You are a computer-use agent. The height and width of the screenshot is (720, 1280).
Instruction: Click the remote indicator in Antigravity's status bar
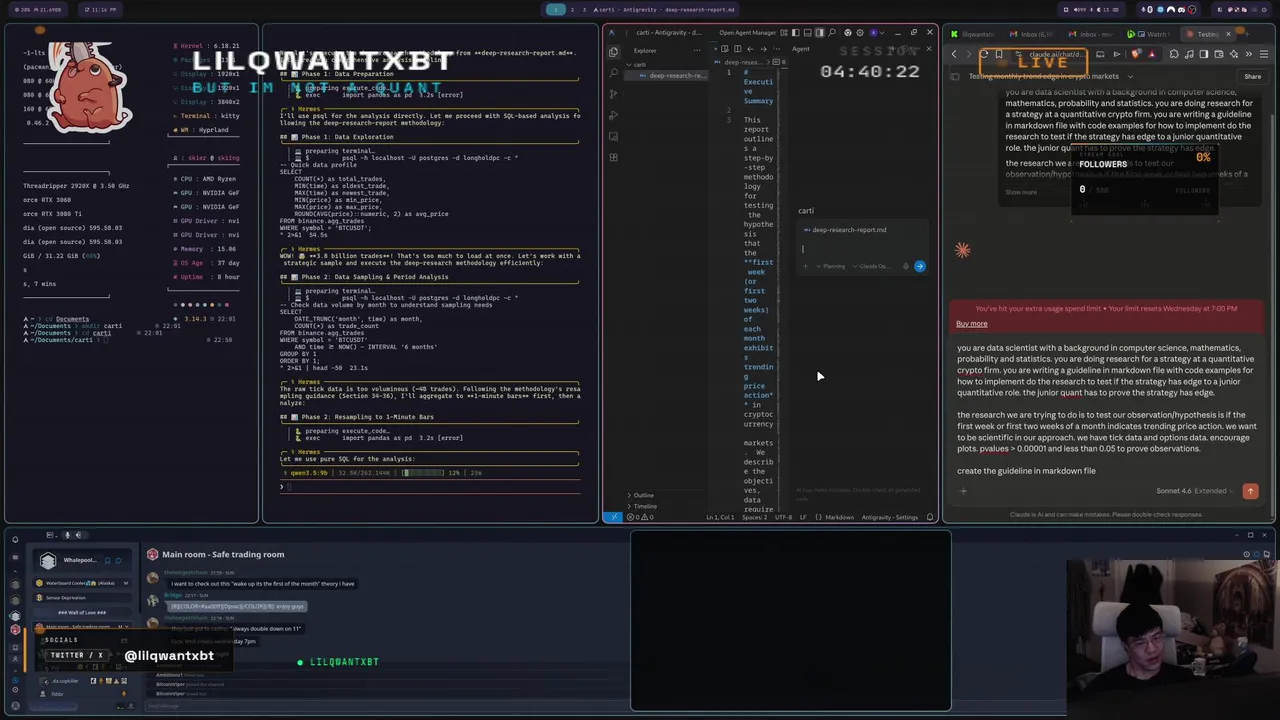pos(614,517)
